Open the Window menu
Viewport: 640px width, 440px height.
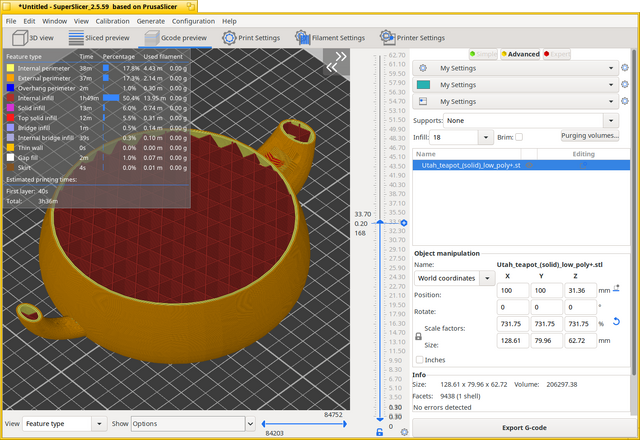(54, 21)
